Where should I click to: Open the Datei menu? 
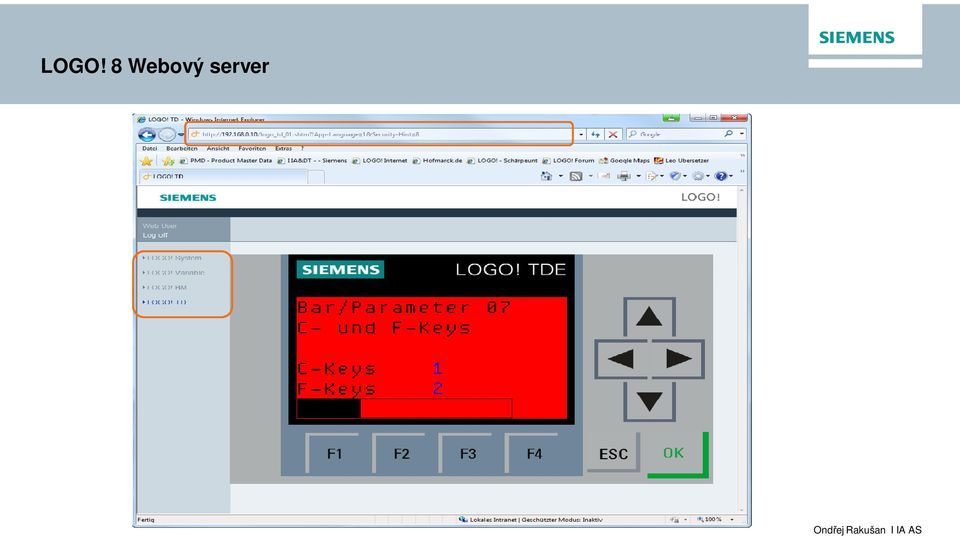tap(149, 148)
